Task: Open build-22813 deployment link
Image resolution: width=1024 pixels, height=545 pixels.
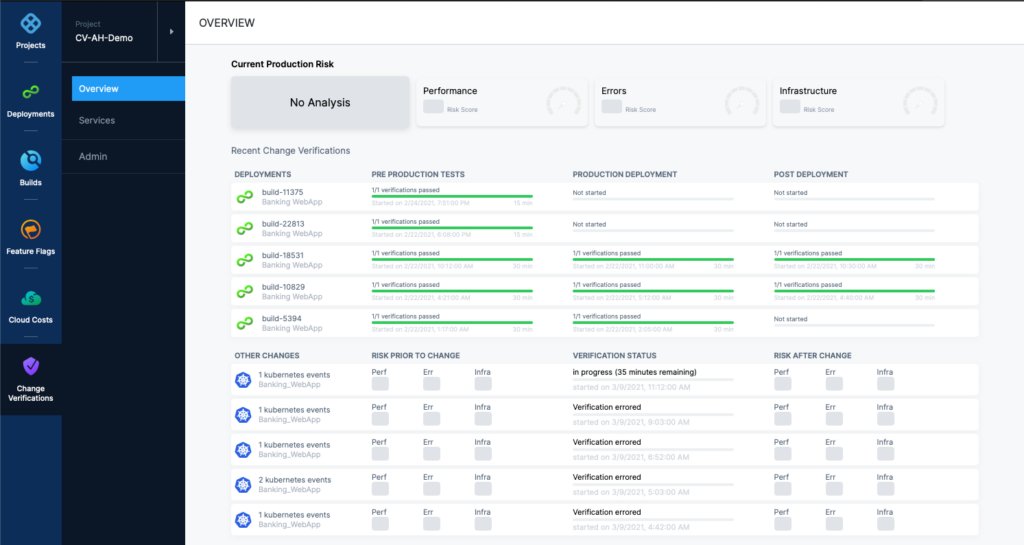Action: (x=282, y=224)
